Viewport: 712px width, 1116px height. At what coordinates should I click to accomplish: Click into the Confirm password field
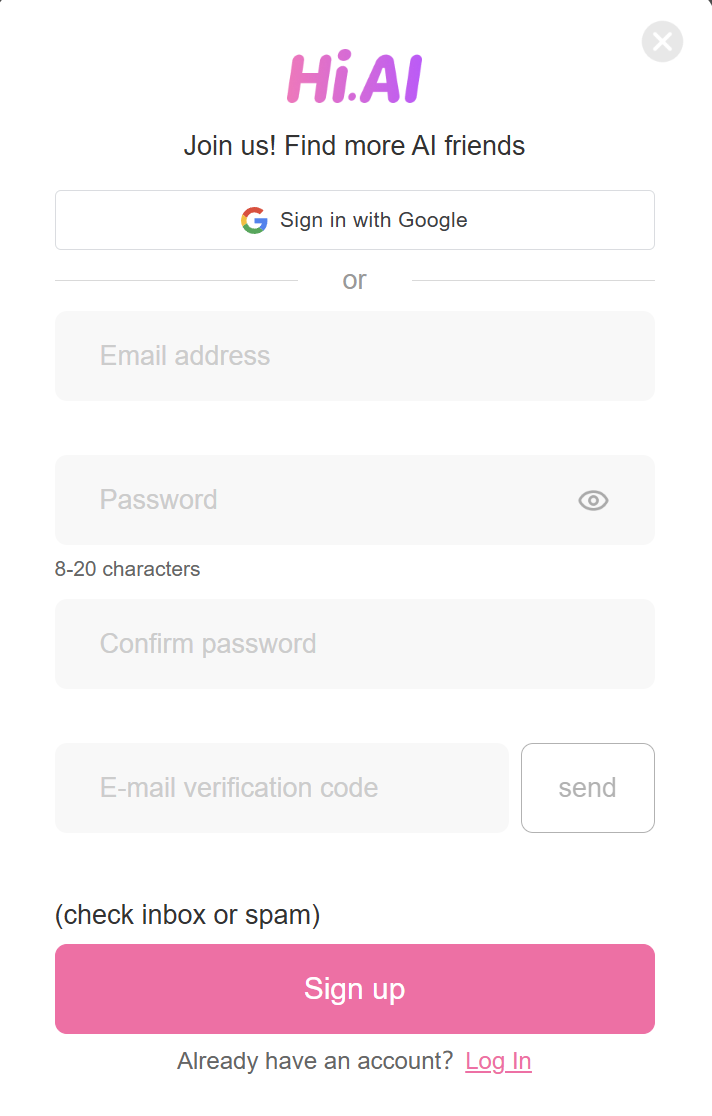tap(355, 644)
